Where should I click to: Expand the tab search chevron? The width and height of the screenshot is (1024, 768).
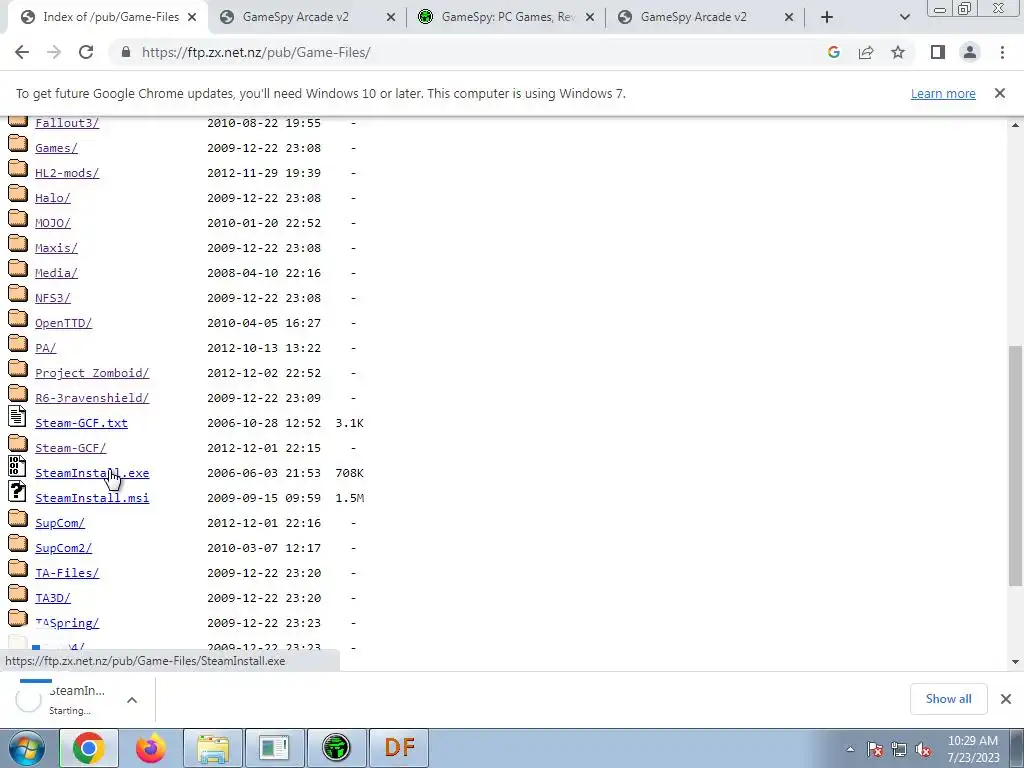(904, 17)
